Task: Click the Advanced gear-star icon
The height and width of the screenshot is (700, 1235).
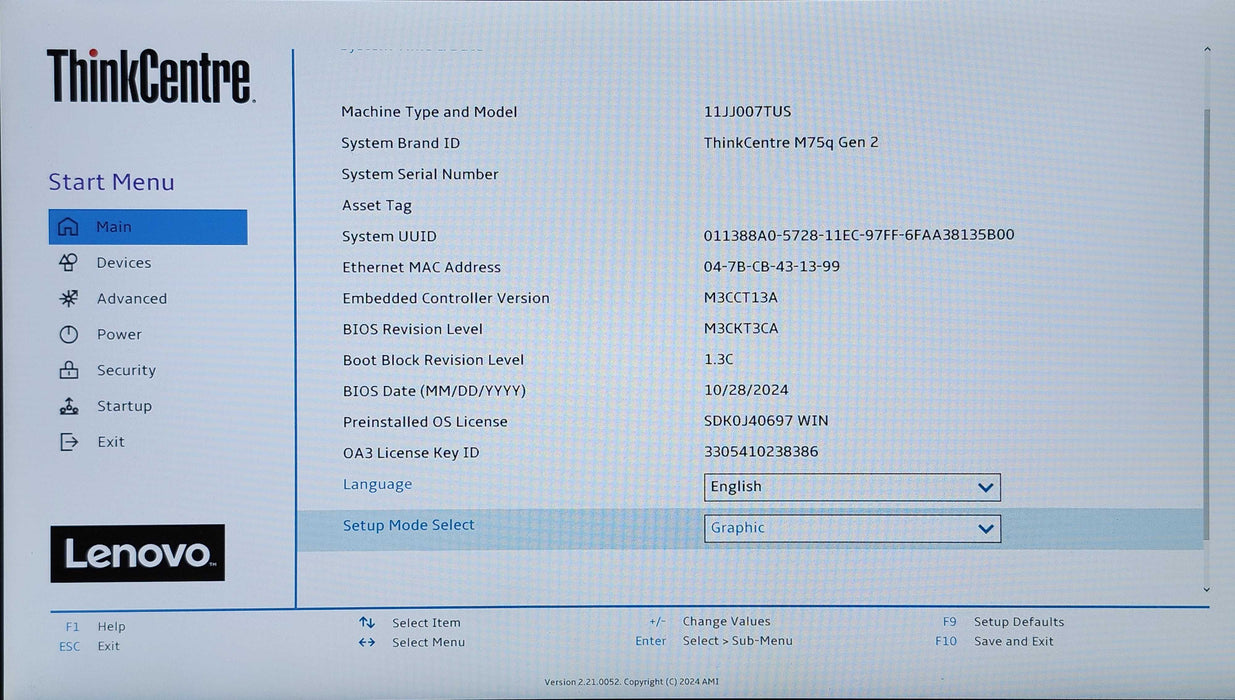Action: coord(68,298)
